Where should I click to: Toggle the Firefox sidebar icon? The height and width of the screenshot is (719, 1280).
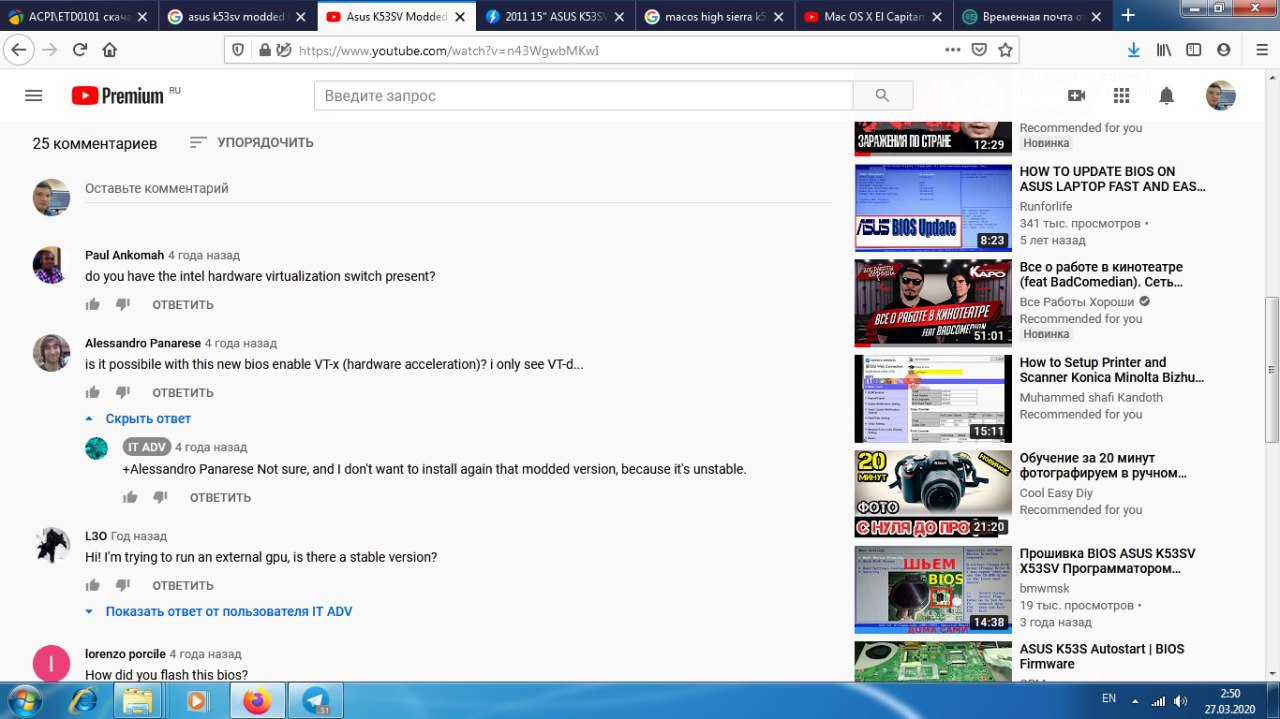point(1193,50)
